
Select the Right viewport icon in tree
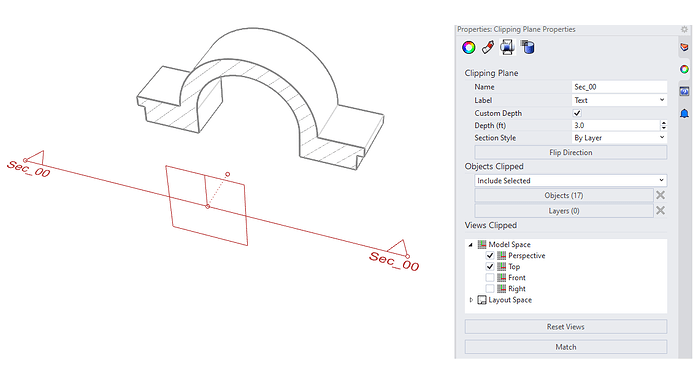[501, 289]
